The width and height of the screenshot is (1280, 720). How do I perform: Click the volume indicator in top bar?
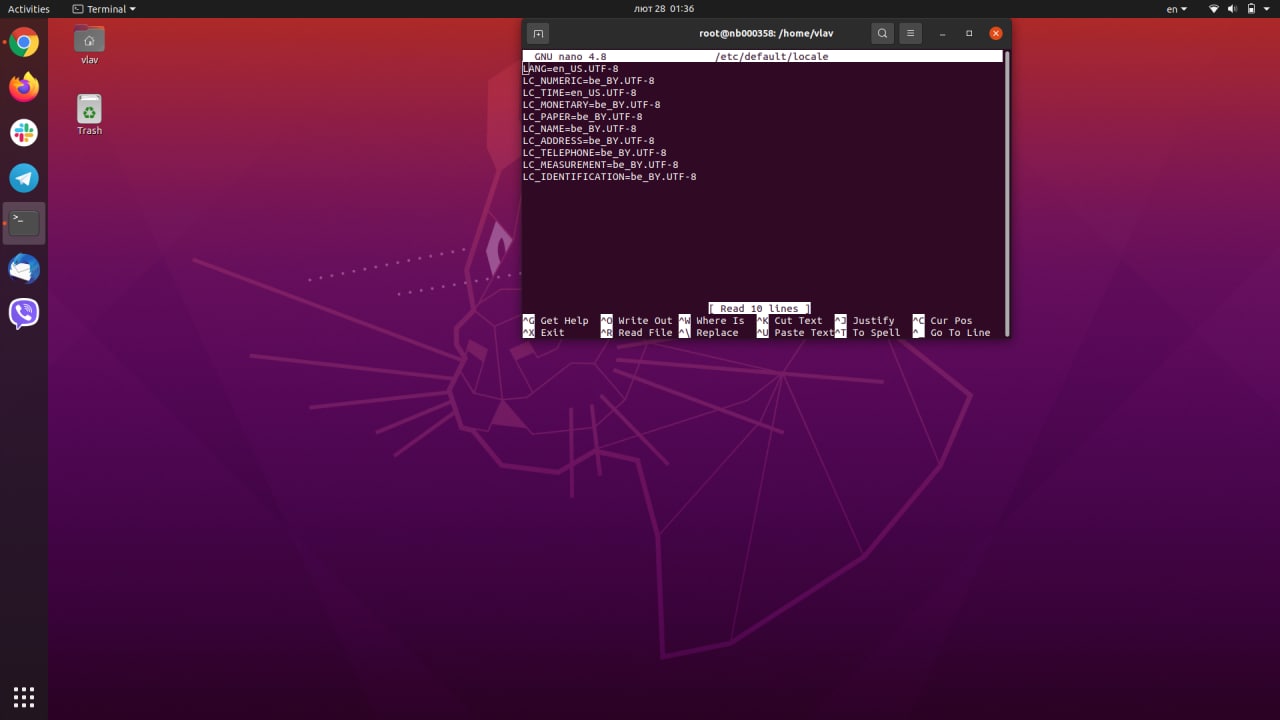pyautogui.click(x=1233, y=9)
